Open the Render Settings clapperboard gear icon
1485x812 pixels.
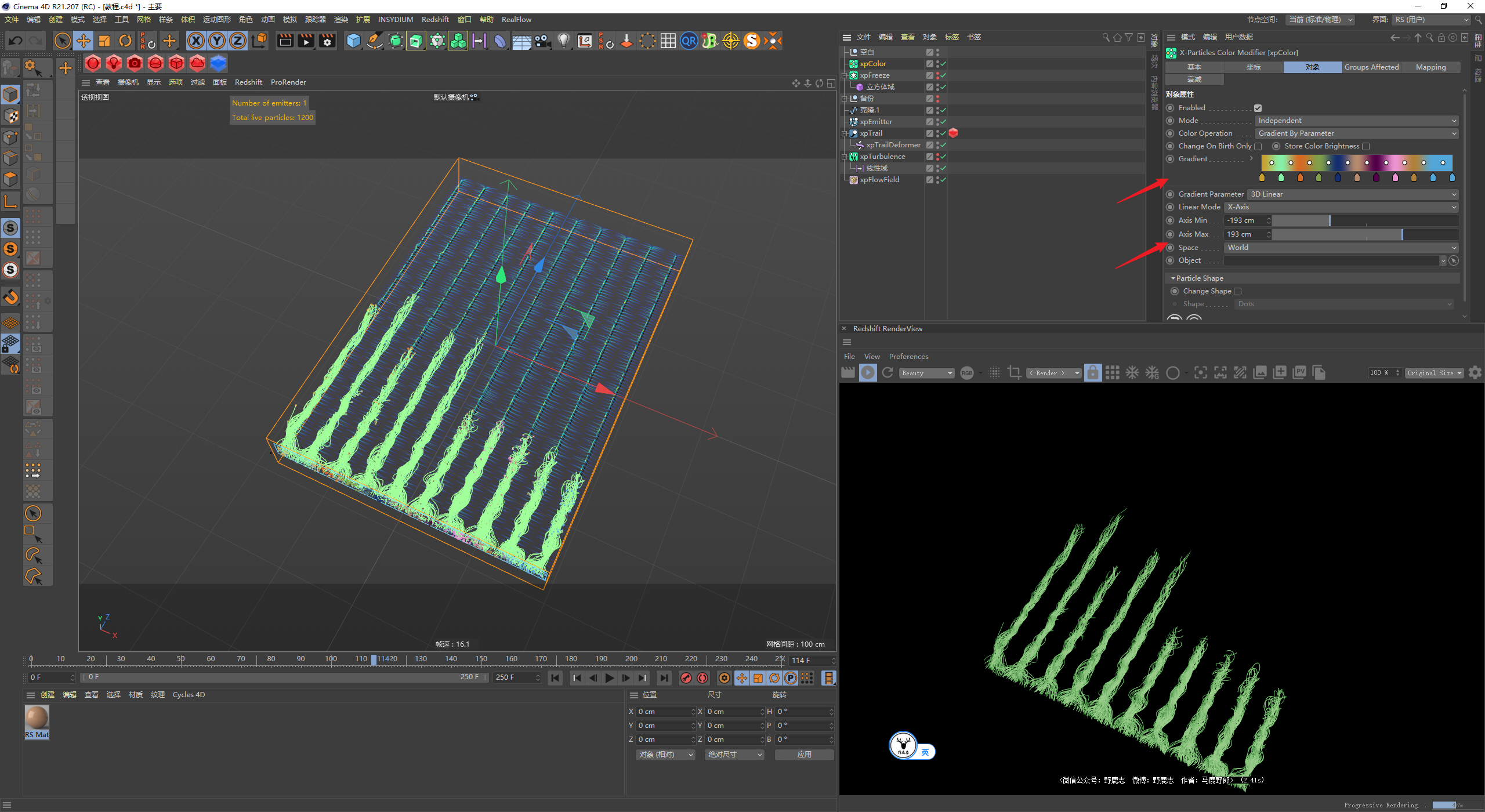(327, 41)
